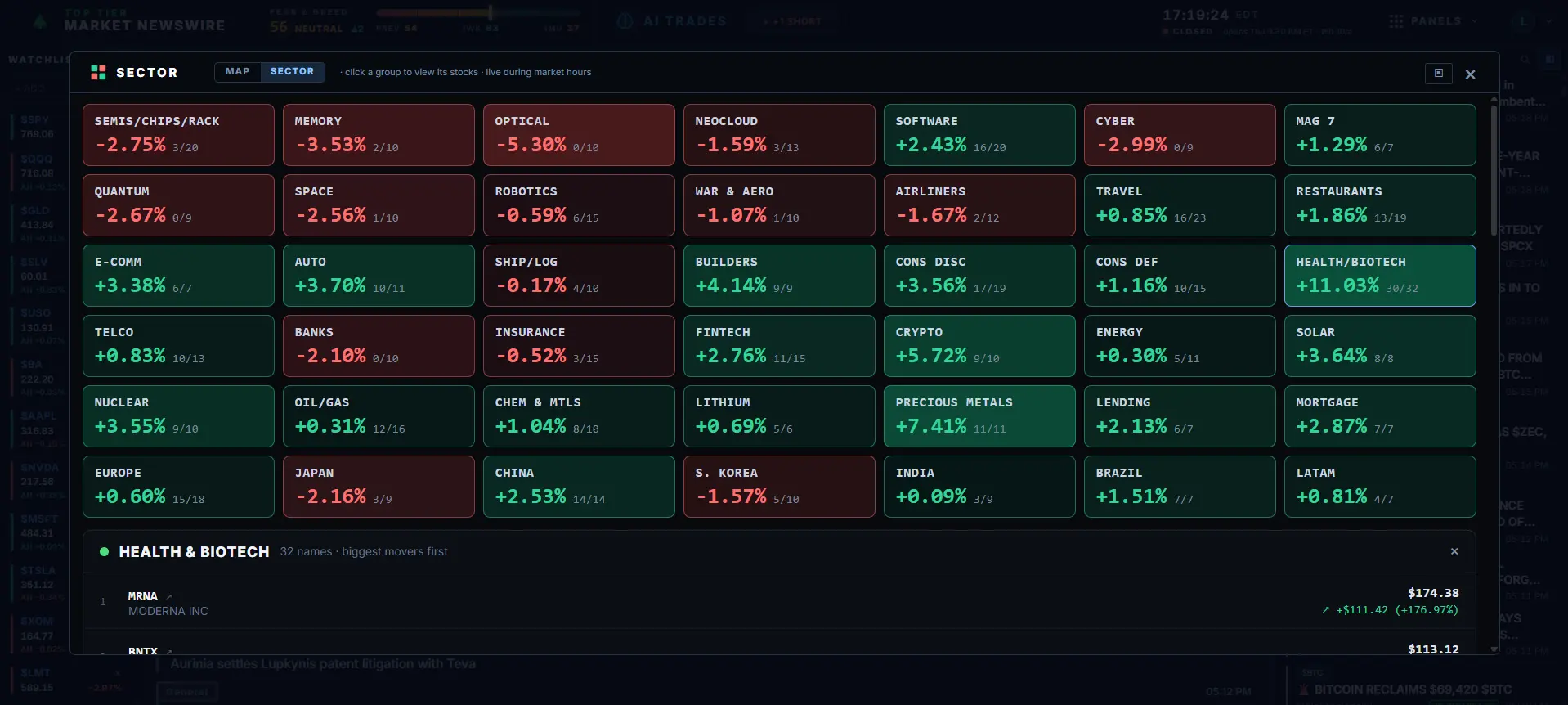Image resolution: width=1568 pixels, height=705 pixels.
Task: Expand the CRYPTO sector group
Action: (x=979, y=346)
